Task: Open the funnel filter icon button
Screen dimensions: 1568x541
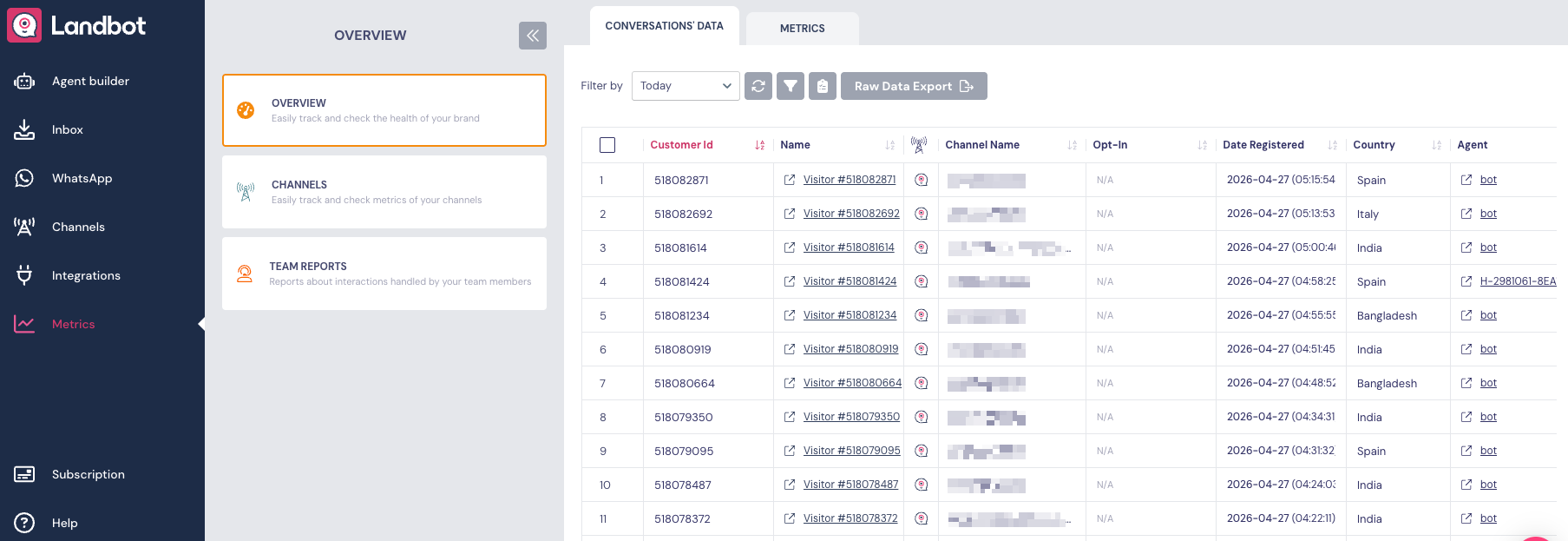Action: coord(790,86)
